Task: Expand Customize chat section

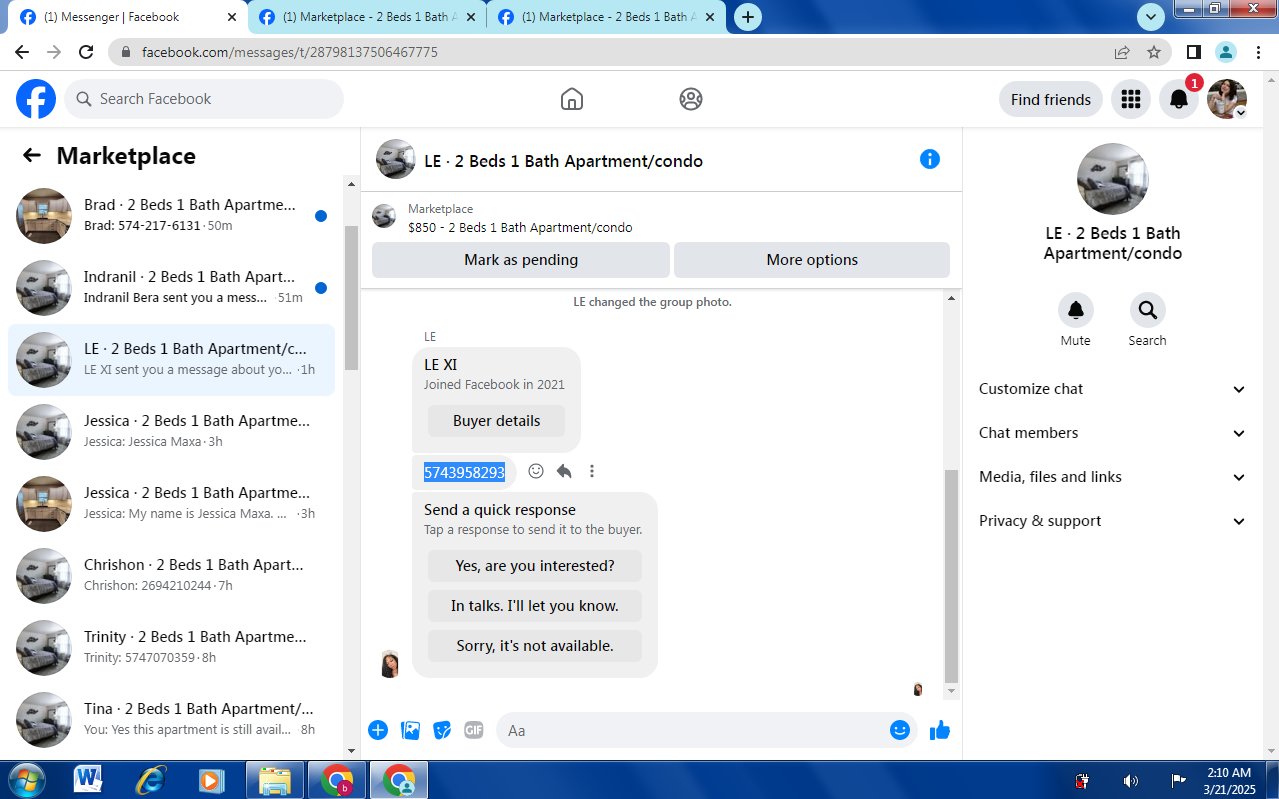Action: click(x=1112, y=389)
